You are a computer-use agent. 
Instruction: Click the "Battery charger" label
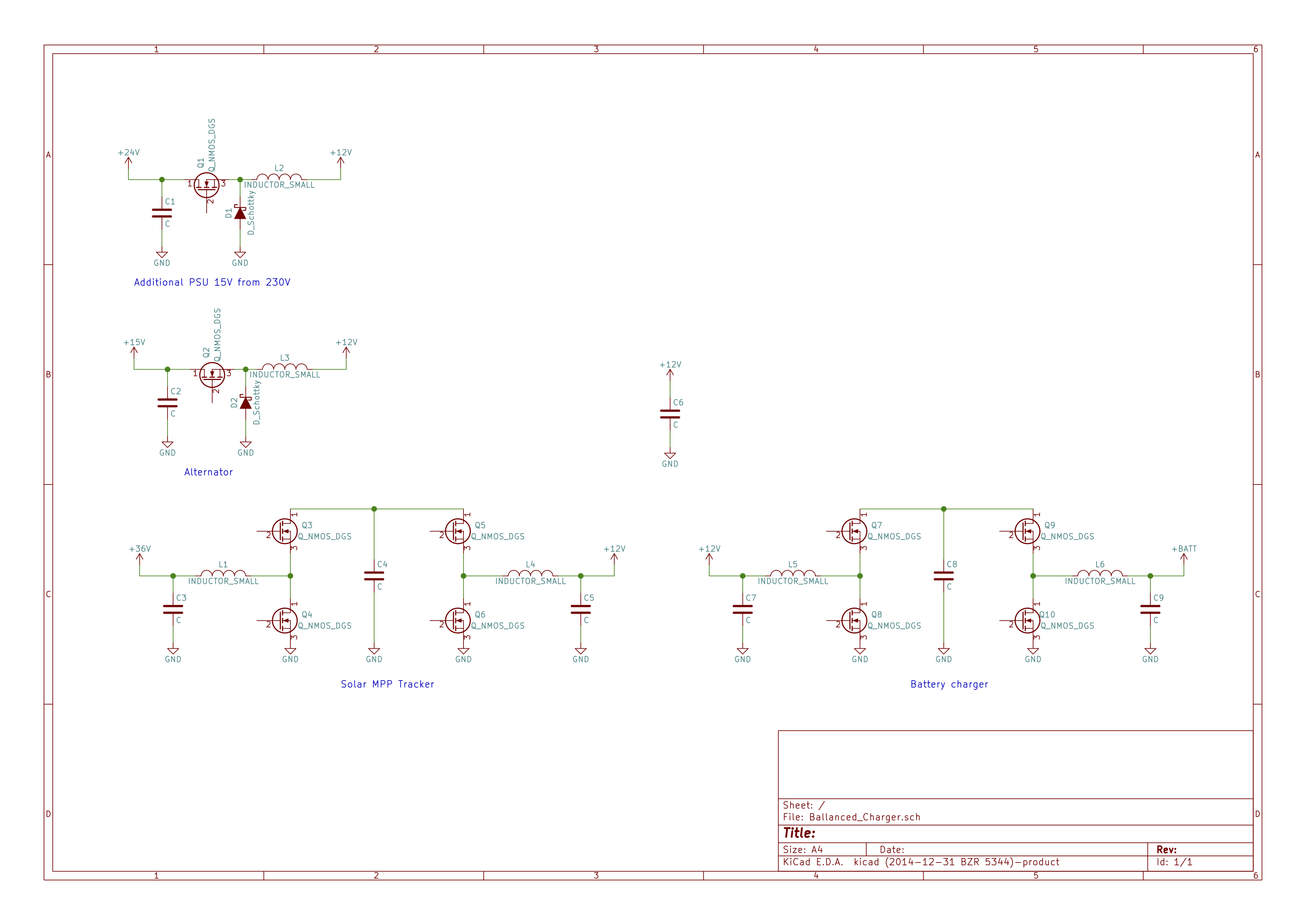tap(949, 684)
